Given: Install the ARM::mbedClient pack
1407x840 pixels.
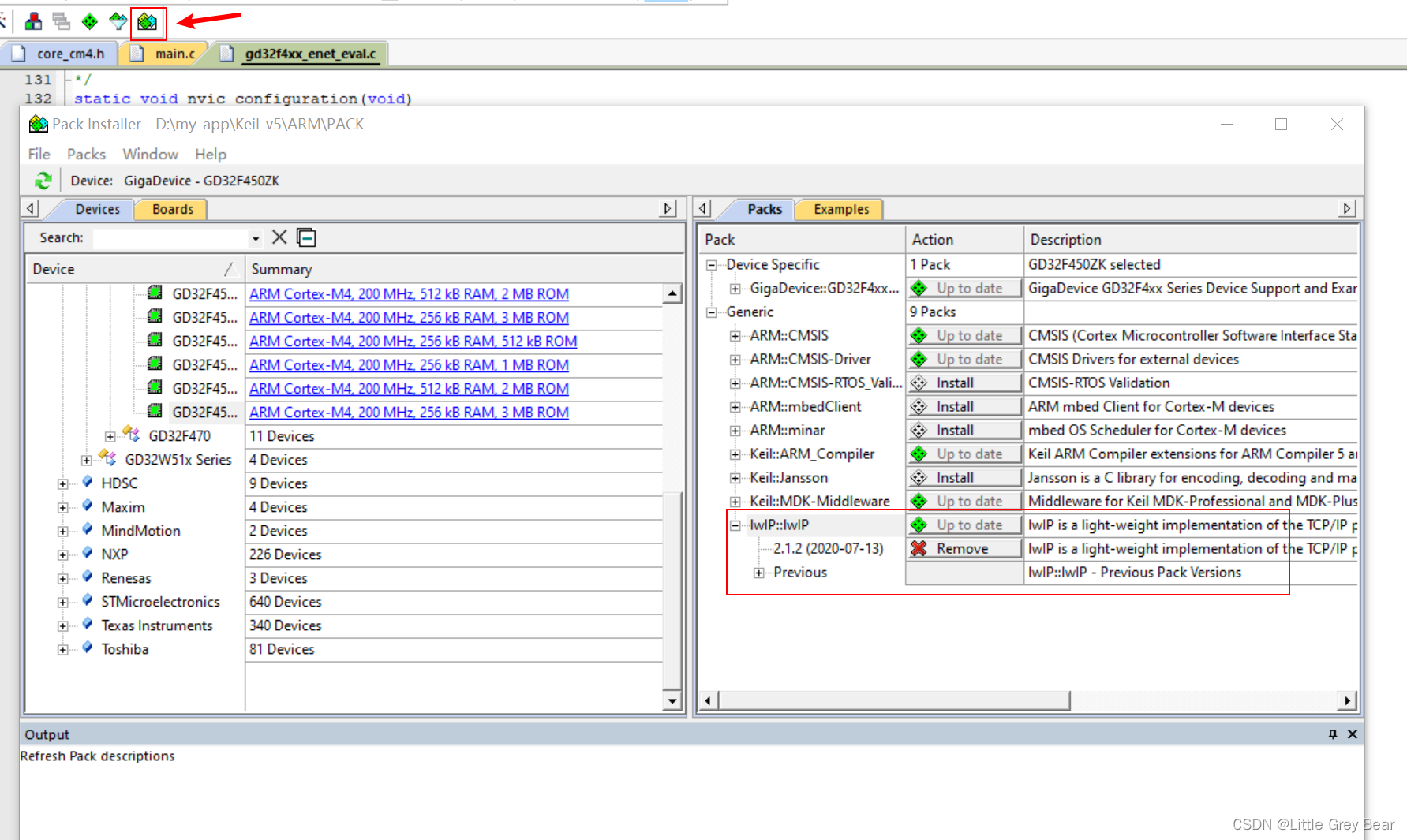Looking at the screenshot, I should pyautogui.click(x=964, y=407).
